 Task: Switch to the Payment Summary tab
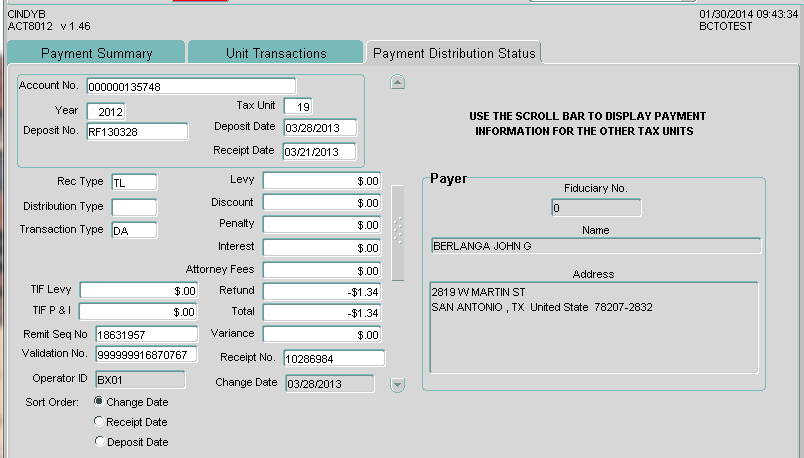pyautogui.click(x=96, y=53)
